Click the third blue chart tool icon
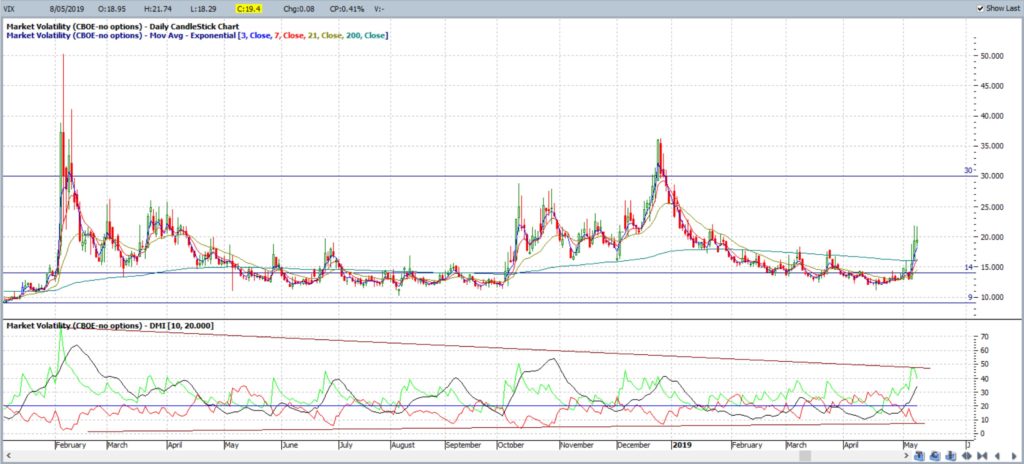Viewport: 1024px width, 464px height. [x=951, y=456]
